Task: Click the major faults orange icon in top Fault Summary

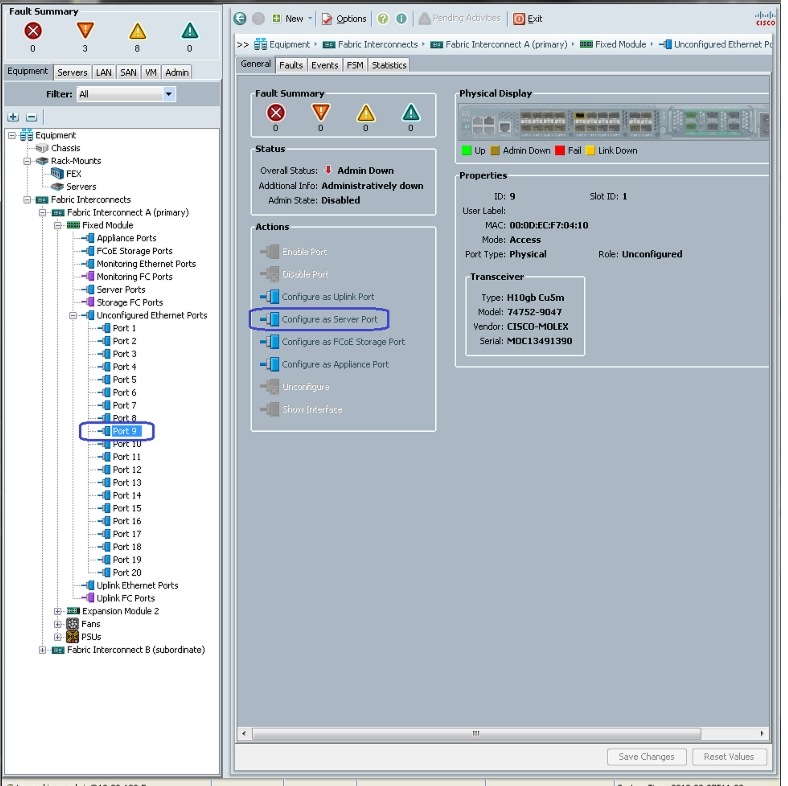Action: tap(85, 31)
